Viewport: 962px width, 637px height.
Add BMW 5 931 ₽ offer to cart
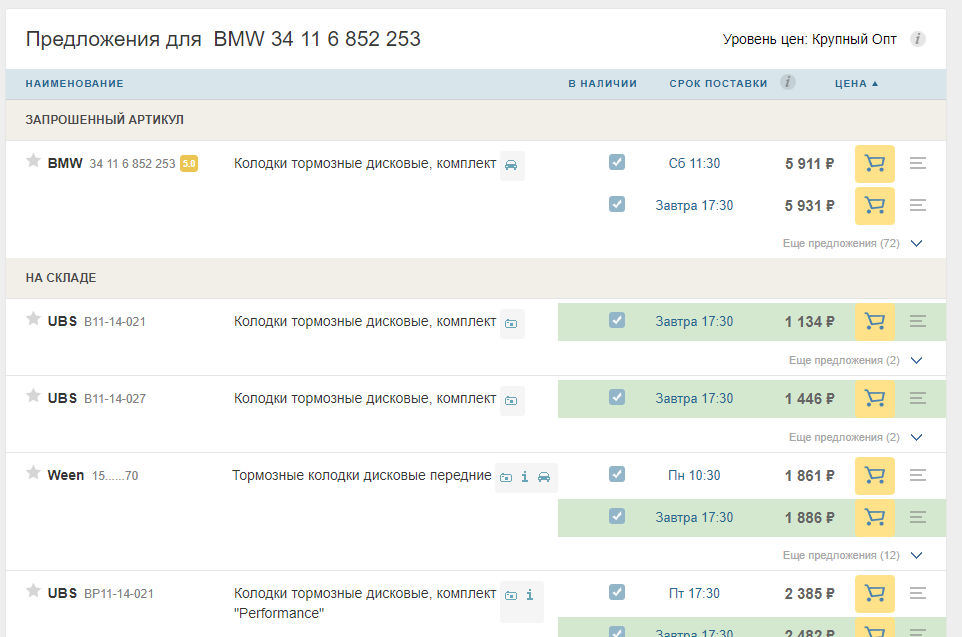(874, 206)
